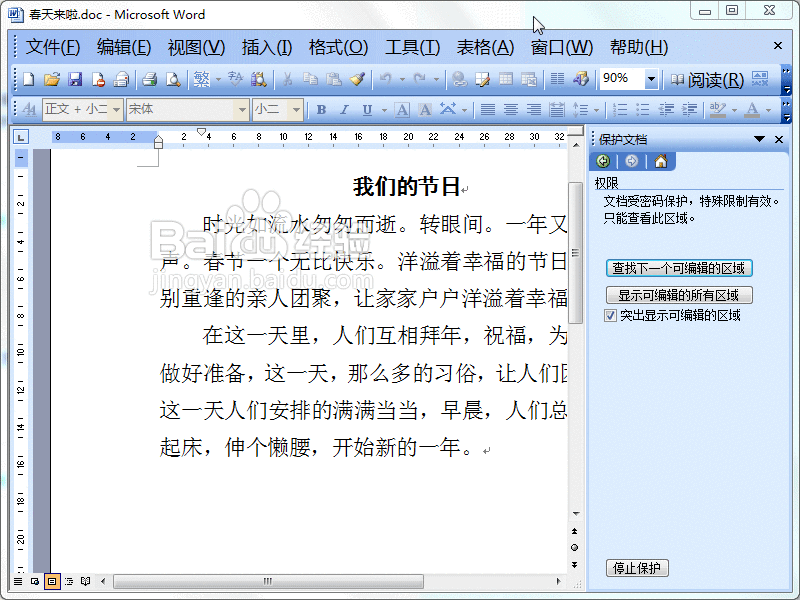Open the Print Preview icon

click(172, 80)
